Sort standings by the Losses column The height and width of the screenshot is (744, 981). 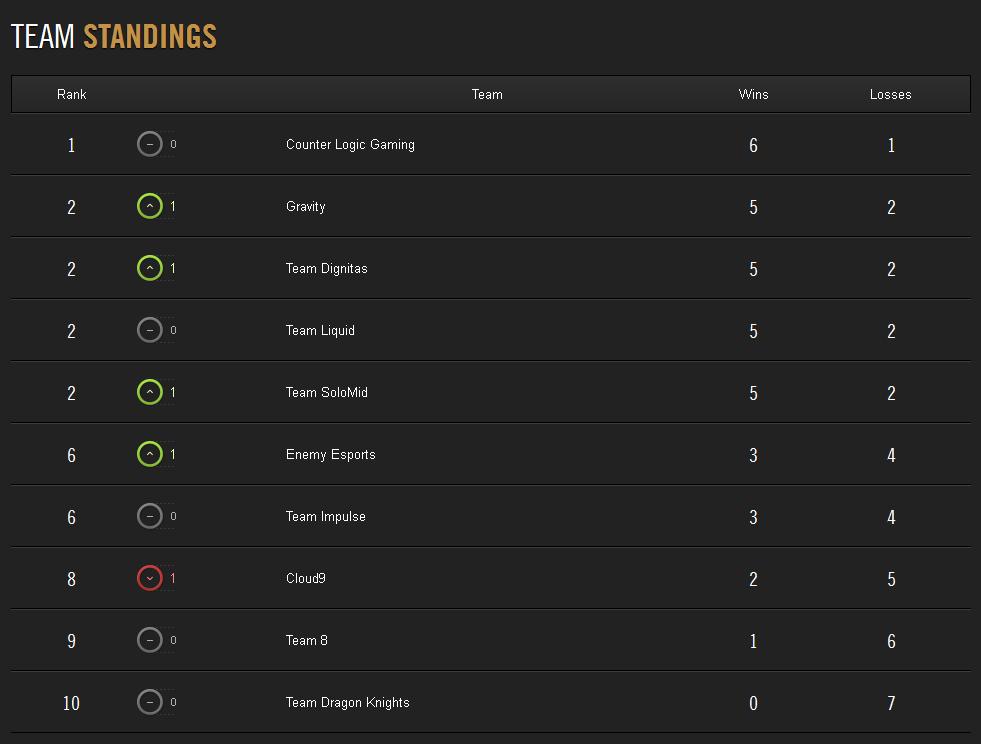(x=890, y=94)
